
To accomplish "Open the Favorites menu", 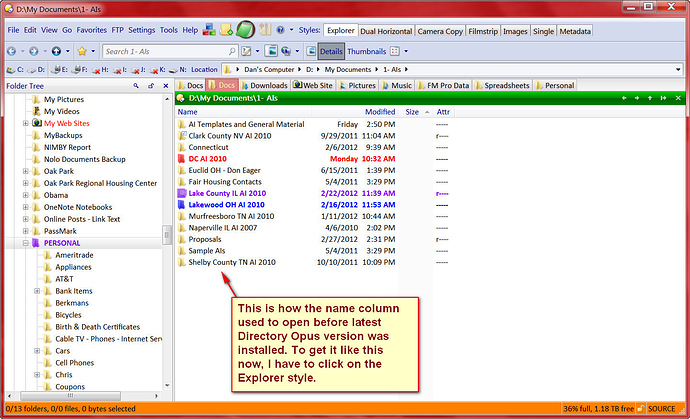I will tap(92, 30).
